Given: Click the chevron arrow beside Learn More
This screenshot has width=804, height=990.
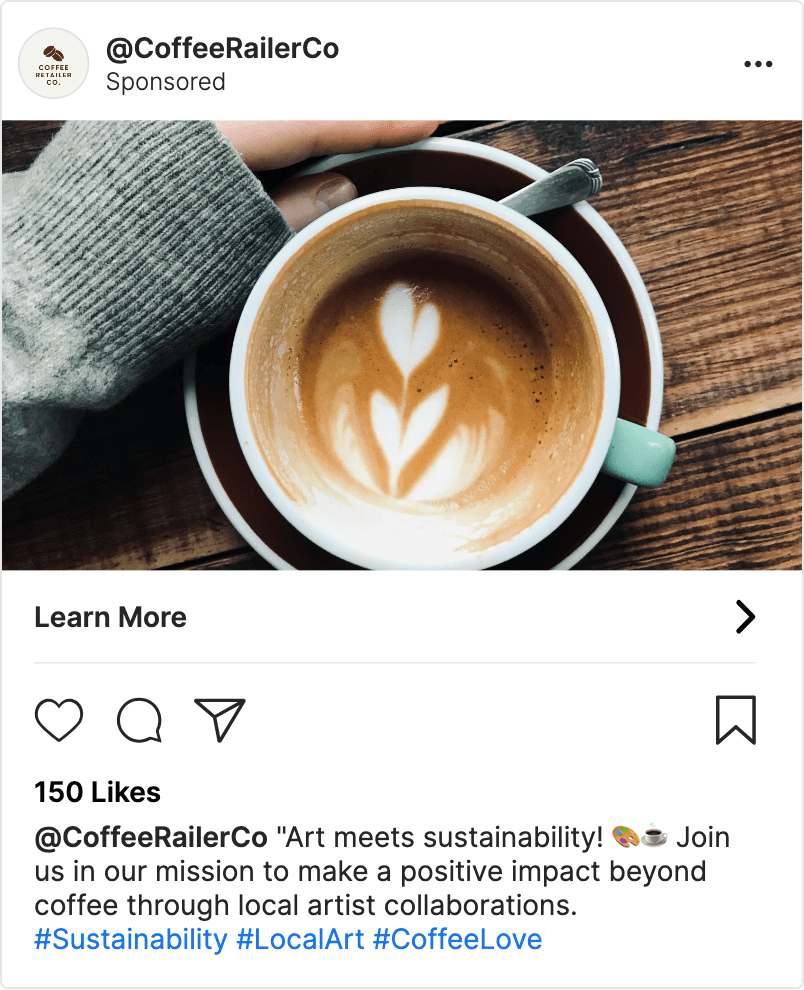Looking at the screenshot, I should (x=745, y=617).
